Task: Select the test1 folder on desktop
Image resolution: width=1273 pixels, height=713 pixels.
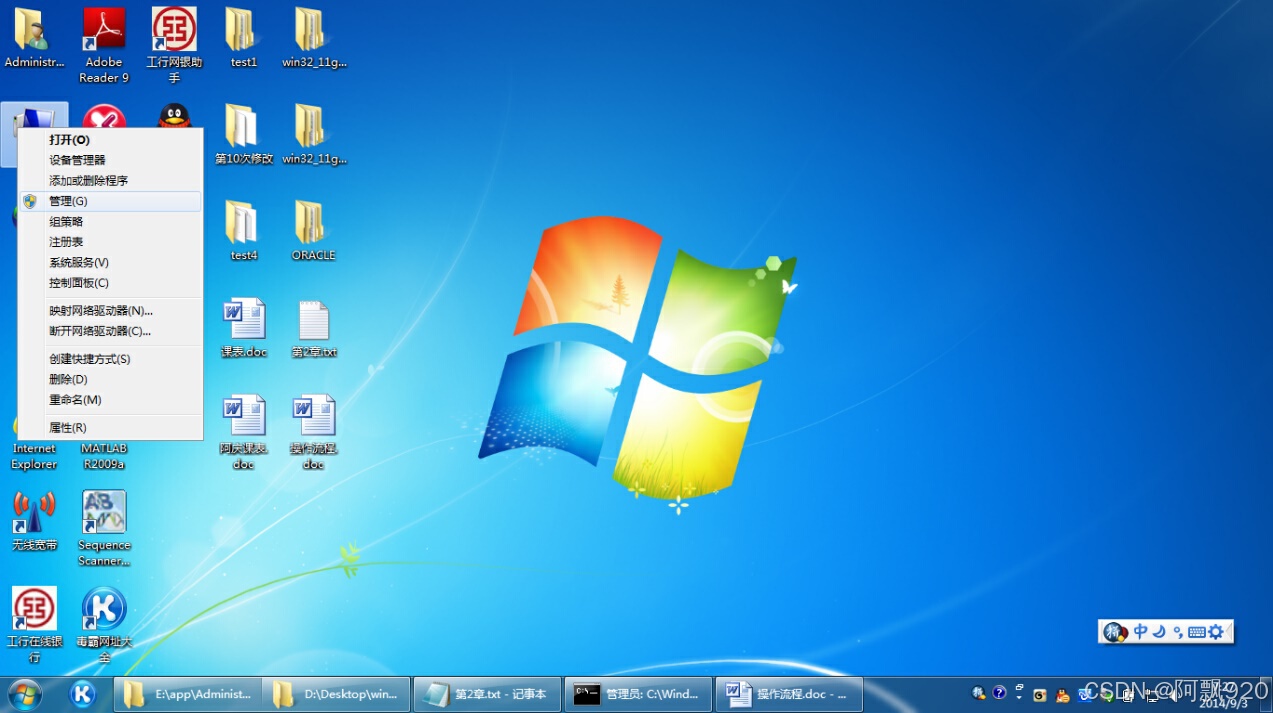Action: (x=243, y=38)
